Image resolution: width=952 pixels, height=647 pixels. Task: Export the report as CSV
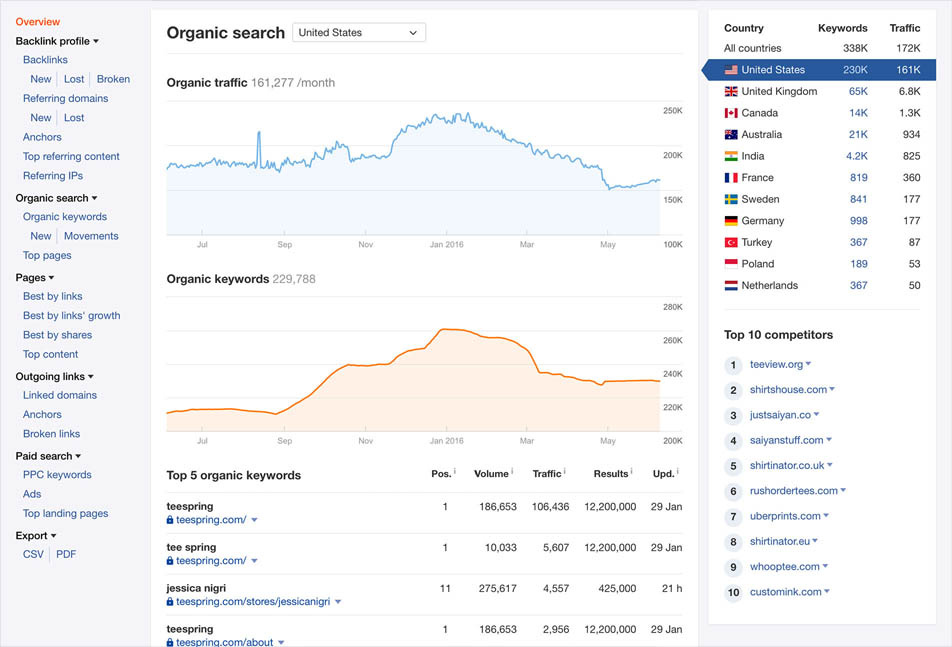pyautogui.click(x=33, y=554)
